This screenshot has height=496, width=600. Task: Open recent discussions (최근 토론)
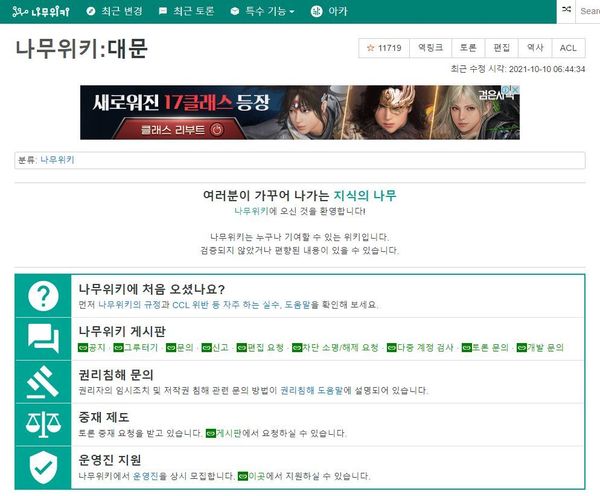pos(186,11)
